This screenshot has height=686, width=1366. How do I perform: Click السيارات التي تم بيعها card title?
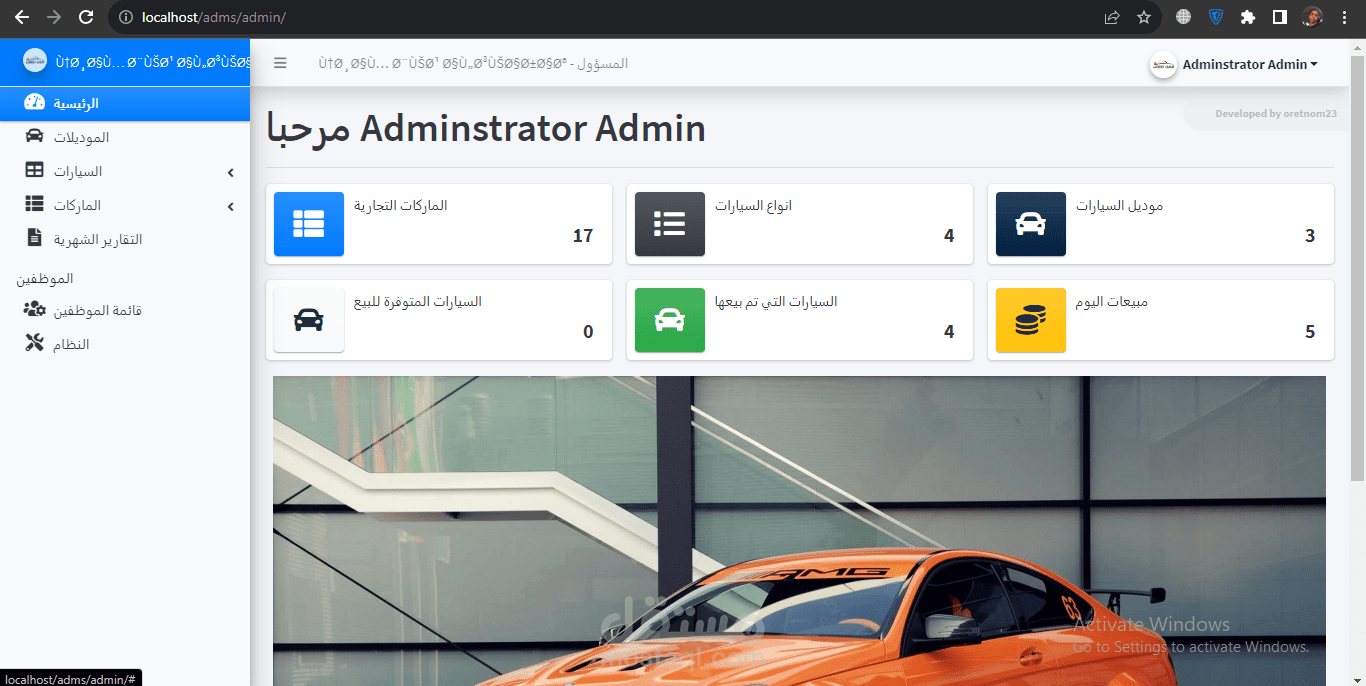click(776, 301)
